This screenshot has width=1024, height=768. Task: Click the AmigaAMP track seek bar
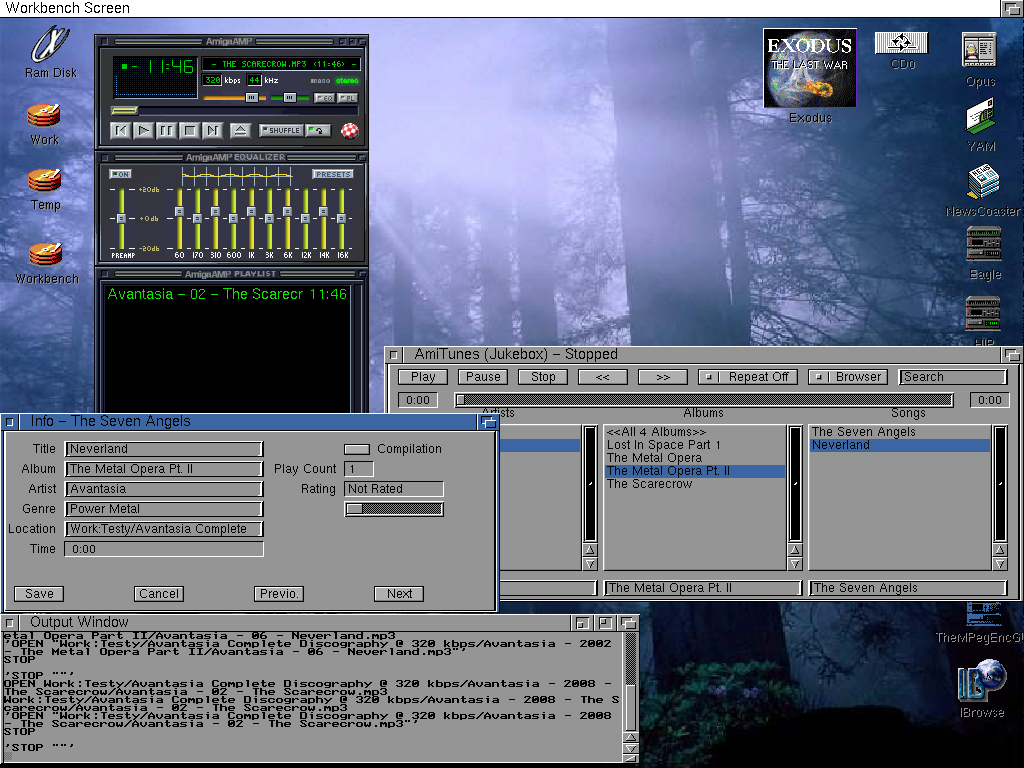coord(234,110)
